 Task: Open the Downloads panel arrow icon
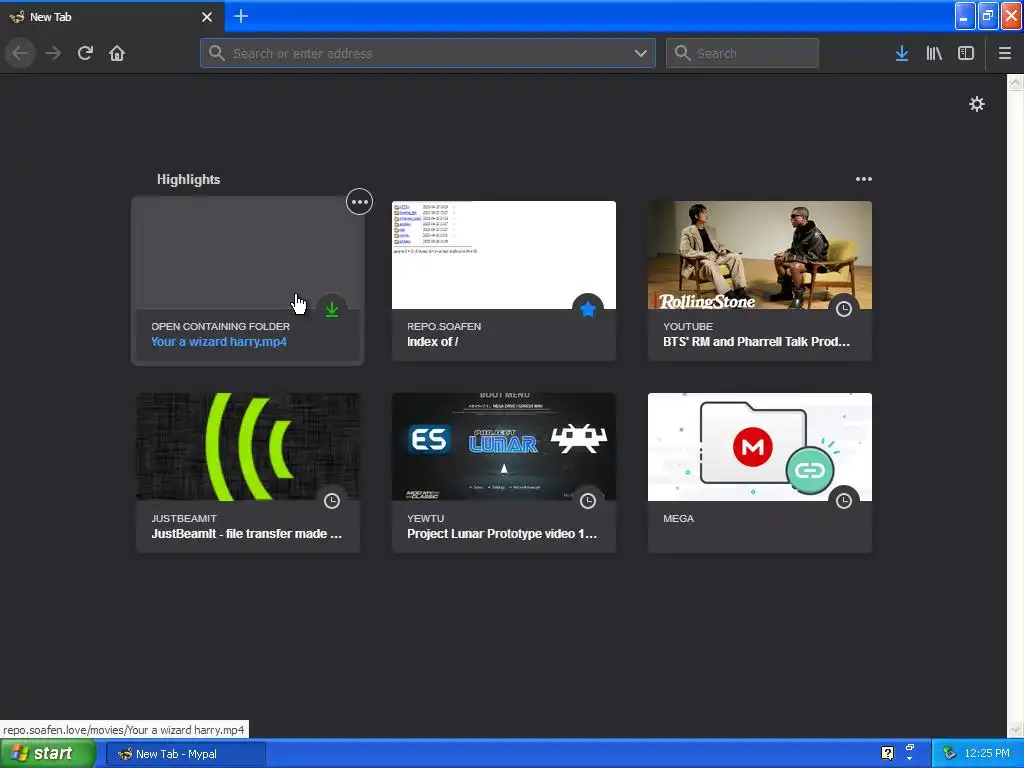[x=902, y=53]
